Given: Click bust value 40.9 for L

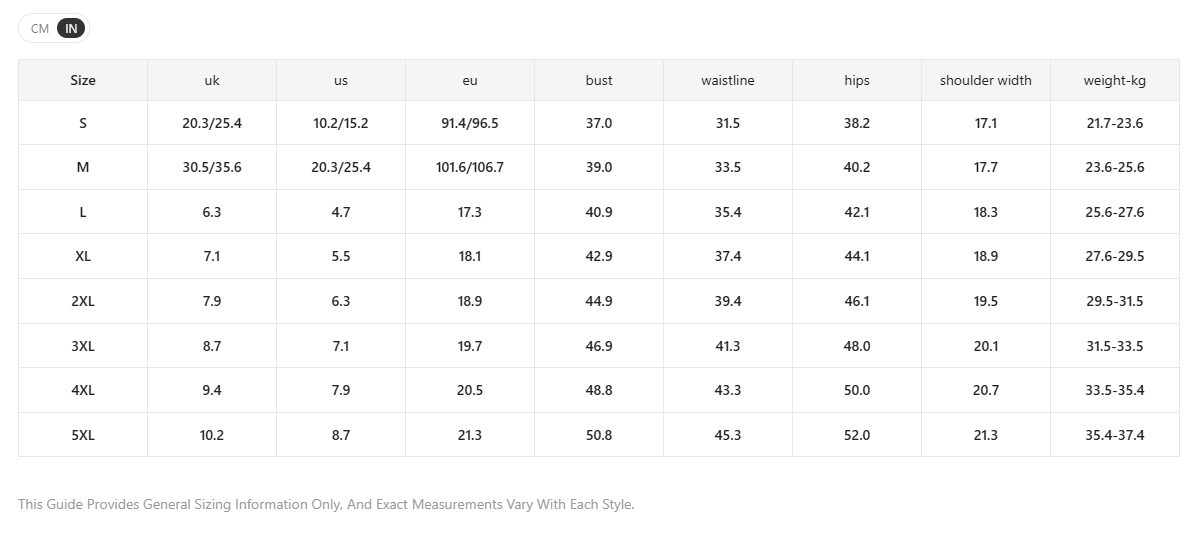Looking at the screenshot, I should coord(599,212).
